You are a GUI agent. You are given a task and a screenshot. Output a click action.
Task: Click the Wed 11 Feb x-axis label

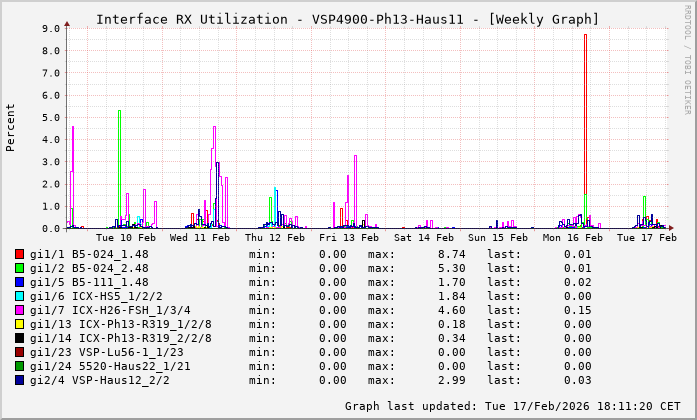[x=200, y=238]
